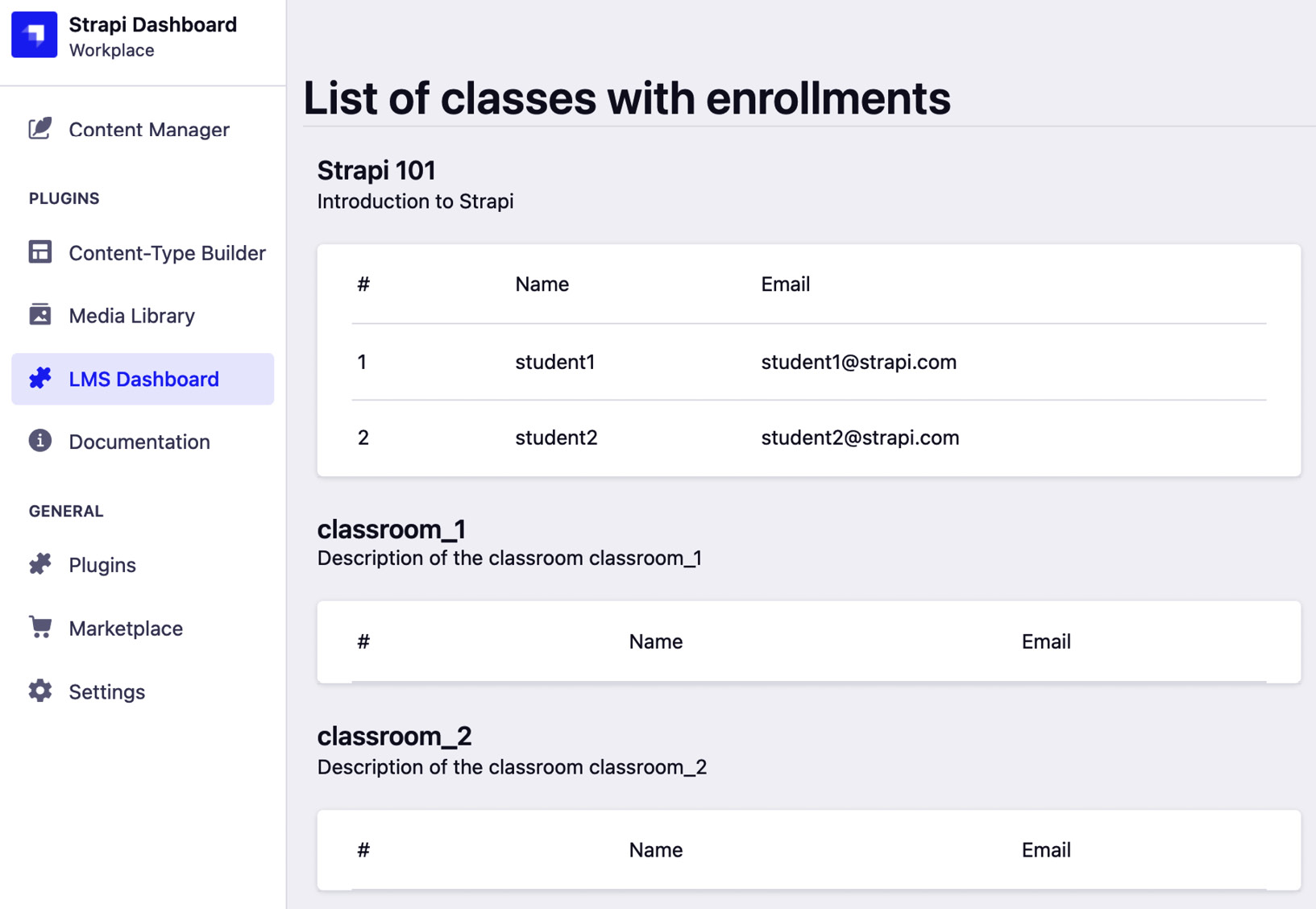Click Description of the classroom classroom_2
Viewport: 1316px width, 909px height.
(512, 766)
